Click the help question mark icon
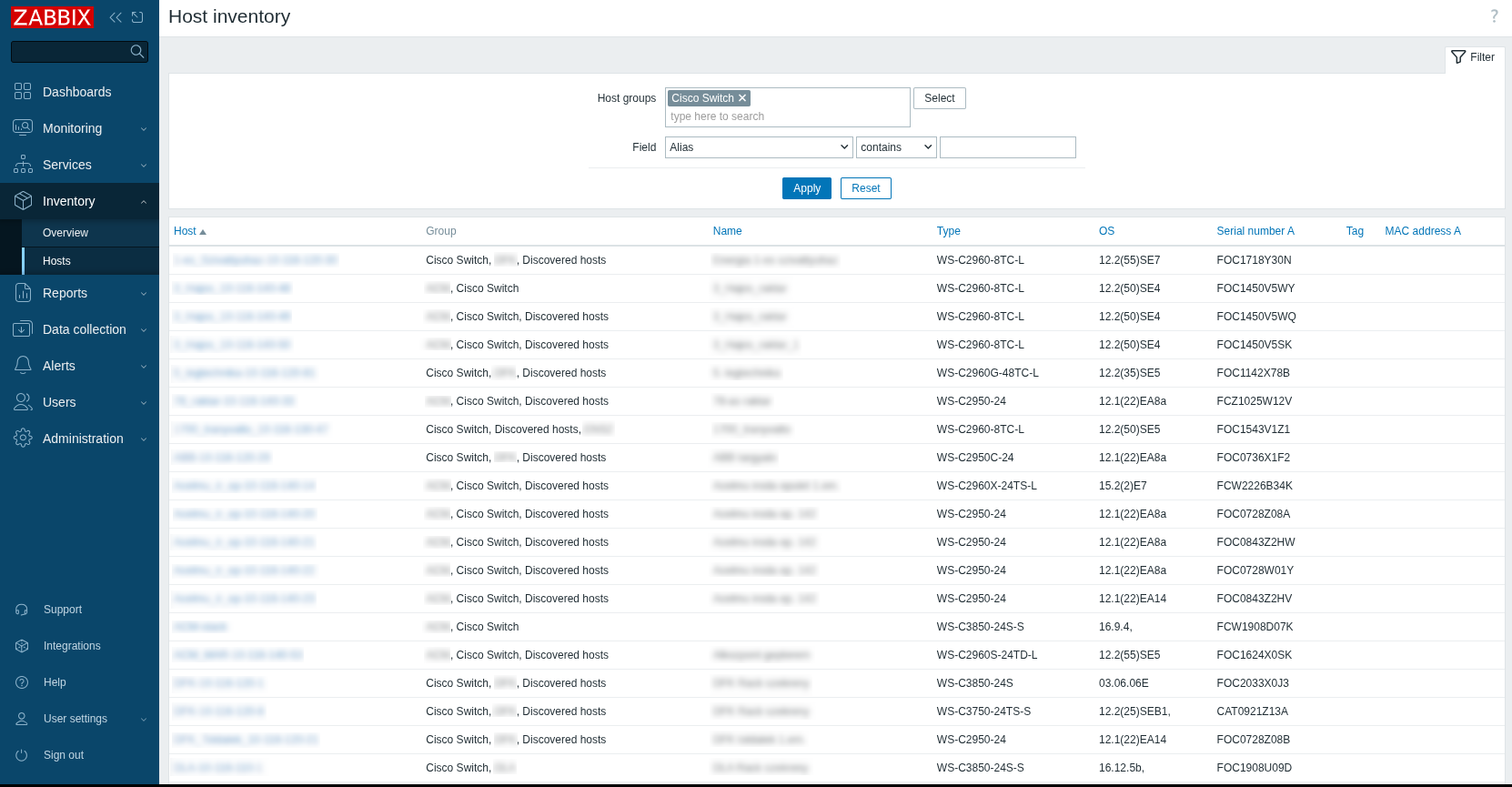This screenshot has height=787, width=1512. (x=1494, y=16)
